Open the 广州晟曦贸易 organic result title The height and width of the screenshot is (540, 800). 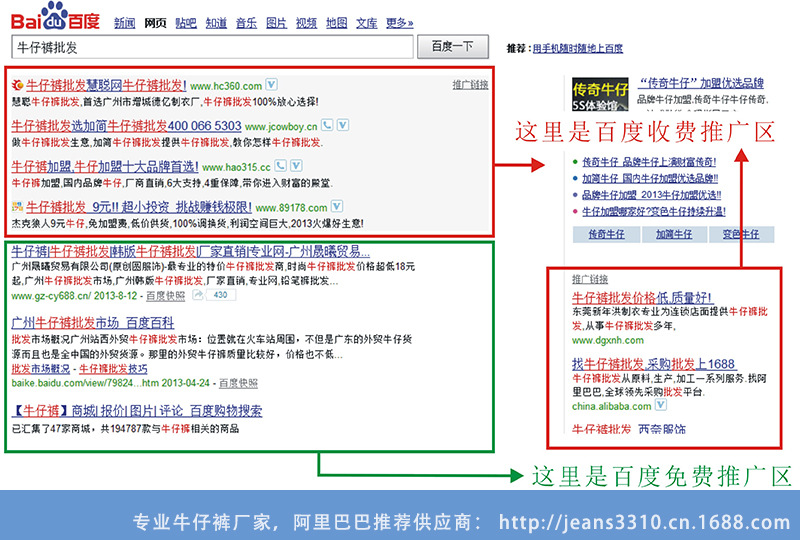click(x=190, y=251)
